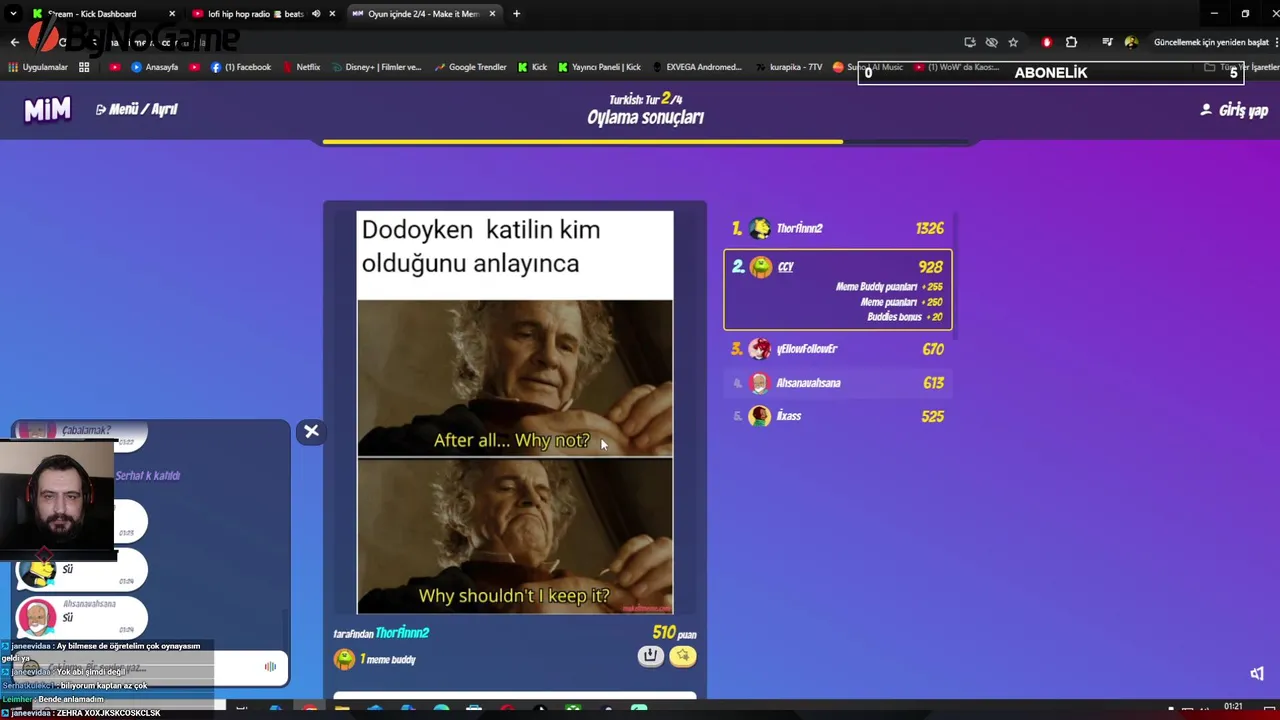Open the Kick bookmark
This screenshot has width=1280, height=720.
532,67
